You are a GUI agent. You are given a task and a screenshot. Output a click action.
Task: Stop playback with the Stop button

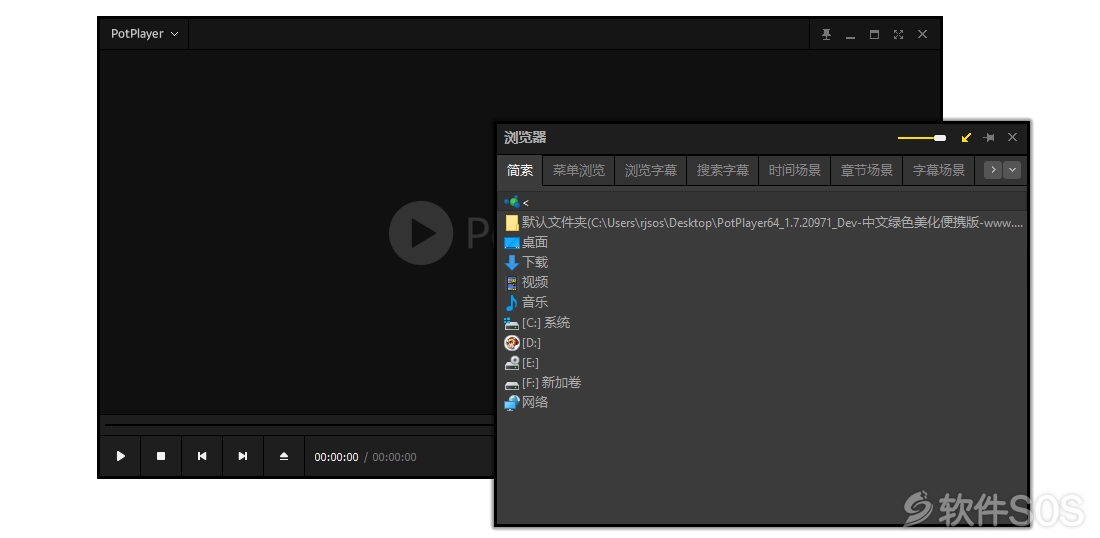click(161, 456)
